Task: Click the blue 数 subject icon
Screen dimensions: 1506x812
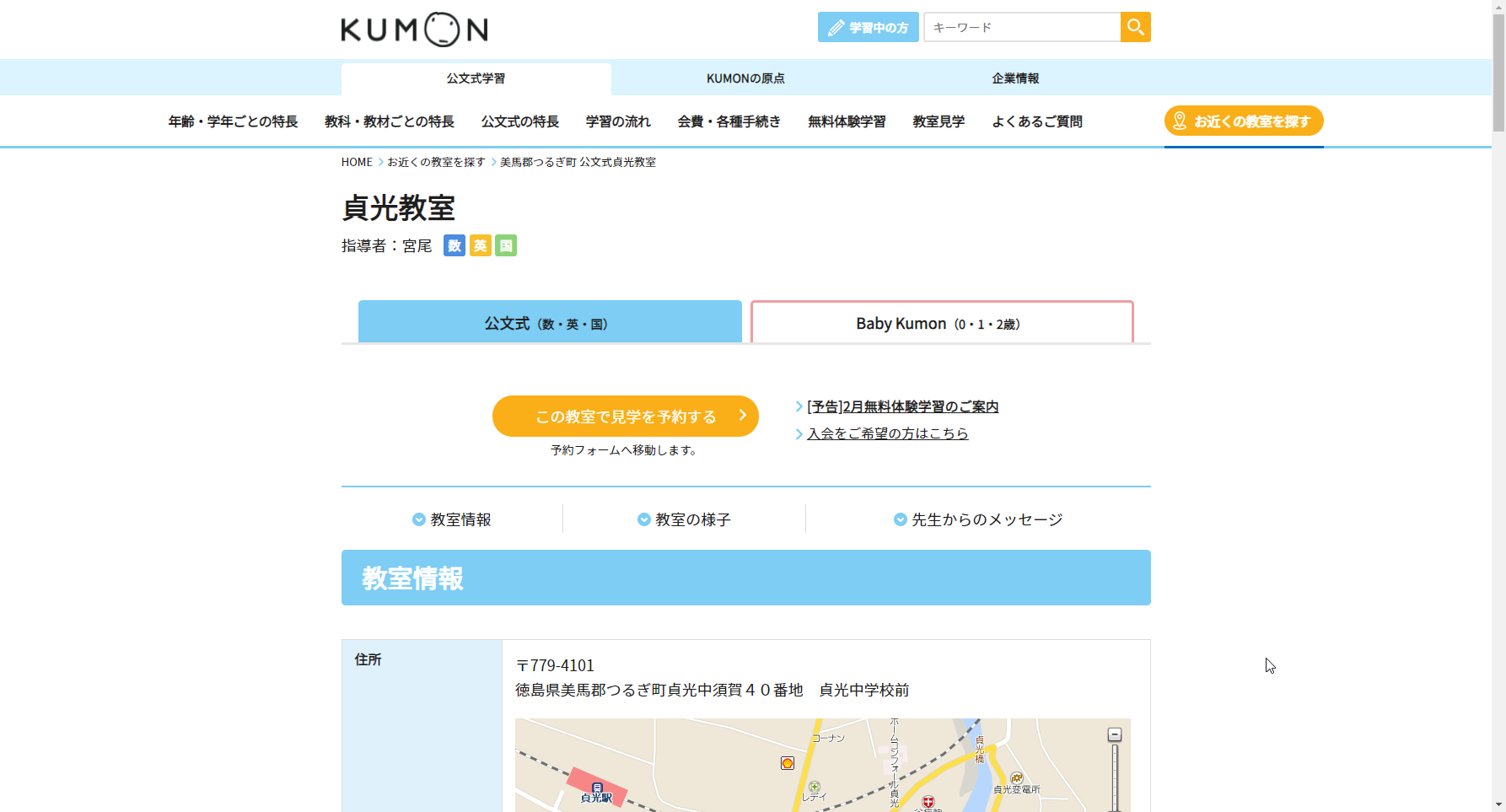Action: pos(454,245)
